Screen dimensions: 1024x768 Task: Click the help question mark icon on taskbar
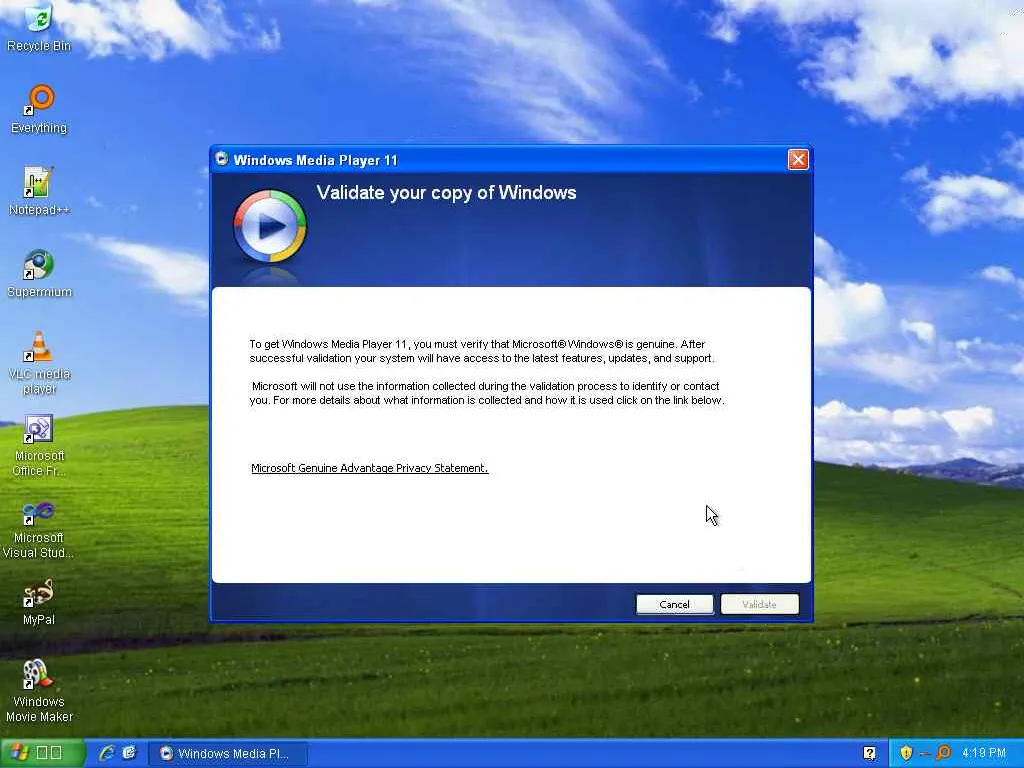coord(869,753)
